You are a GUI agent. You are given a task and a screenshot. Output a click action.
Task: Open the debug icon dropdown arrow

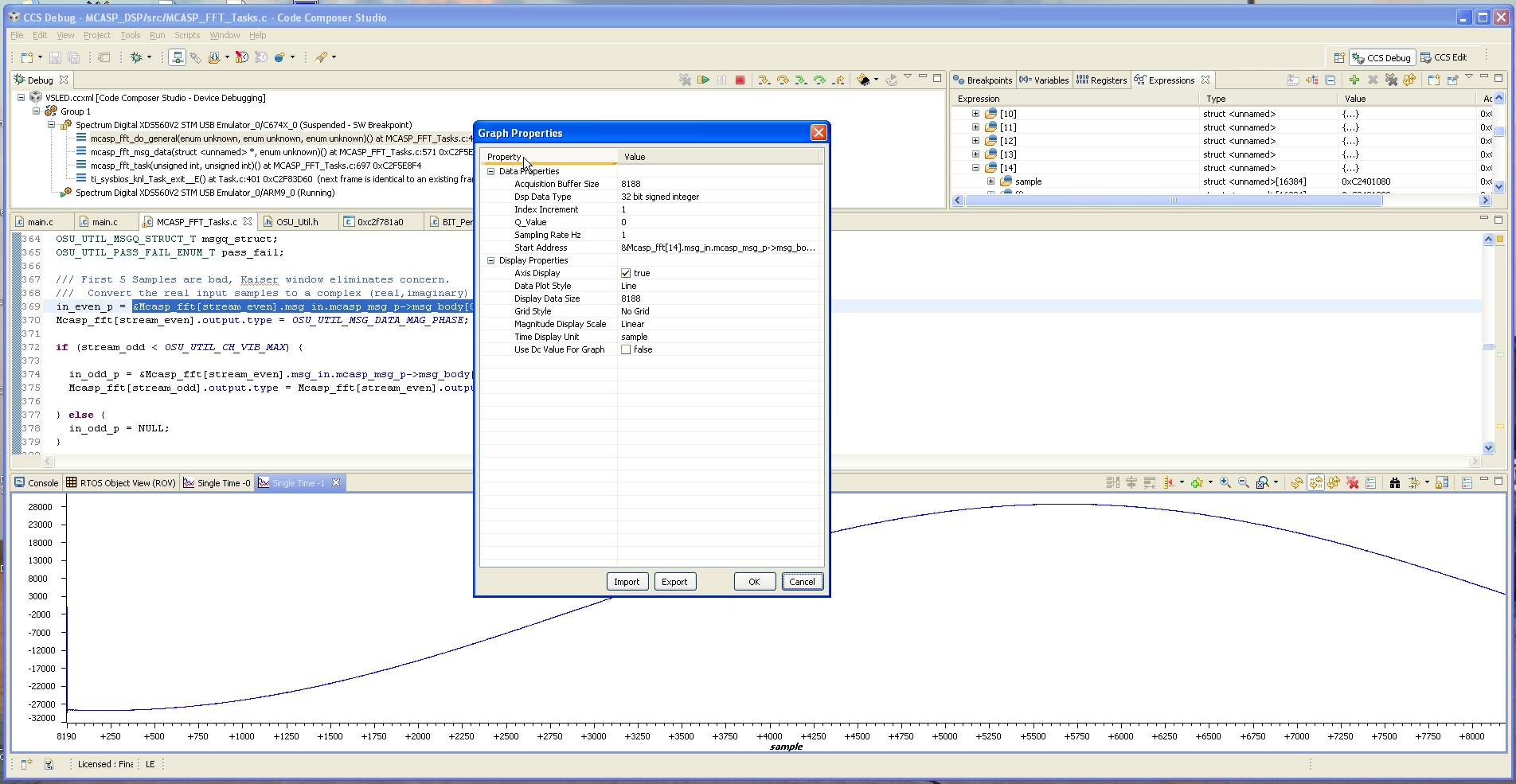click(x=149, y=57)
